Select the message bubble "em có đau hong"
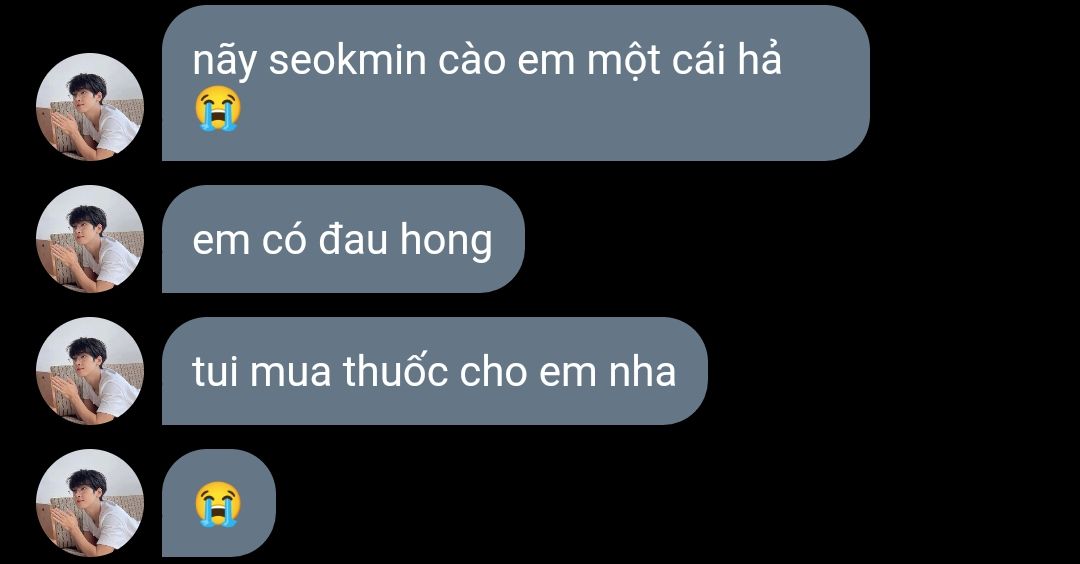 click(x=343, y=239)
